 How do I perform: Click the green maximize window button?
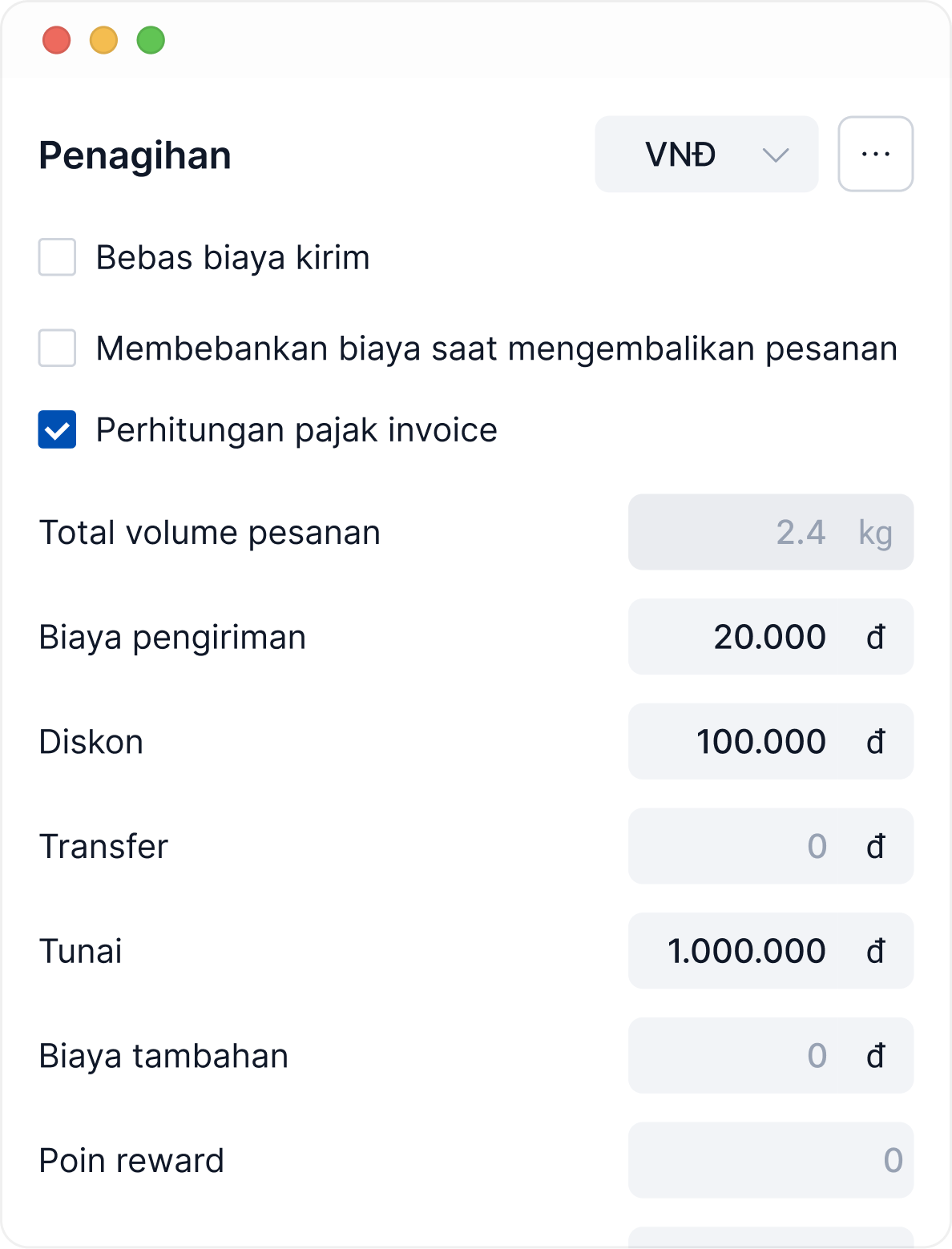pyautogui.click(x=151, y=40)
